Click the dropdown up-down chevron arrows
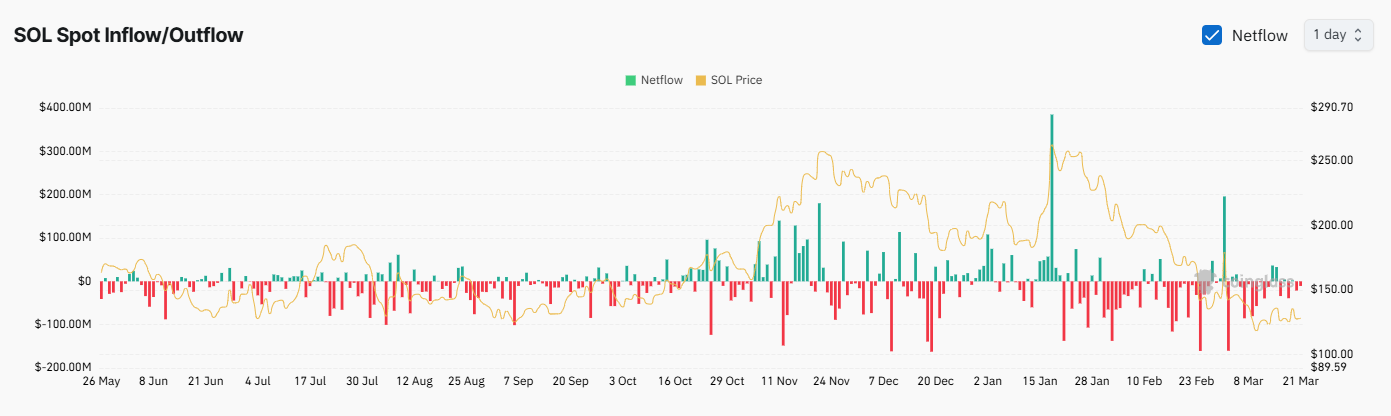The height and width of the screenshot is (416, 1391). [1357, 35]
